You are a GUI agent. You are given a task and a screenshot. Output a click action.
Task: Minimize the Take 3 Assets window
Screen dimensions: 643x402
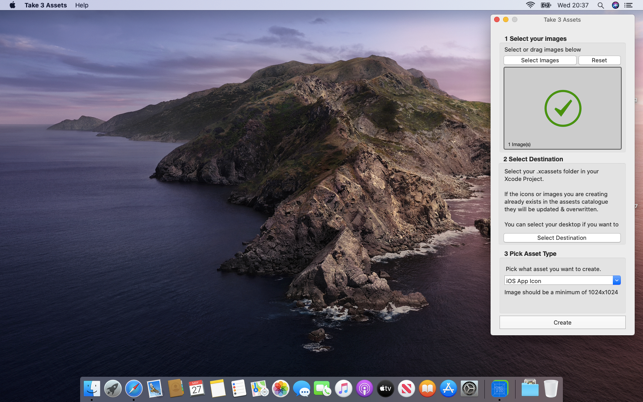click(x=506, y=20)
